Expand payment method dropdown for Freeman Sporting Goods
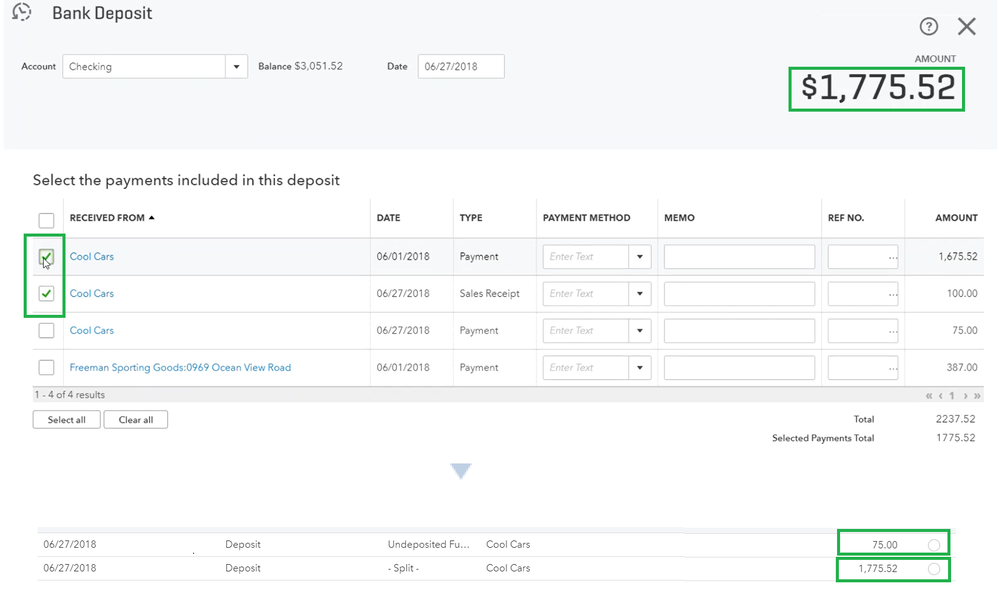The image size is (999, 606). pos(640,368)
